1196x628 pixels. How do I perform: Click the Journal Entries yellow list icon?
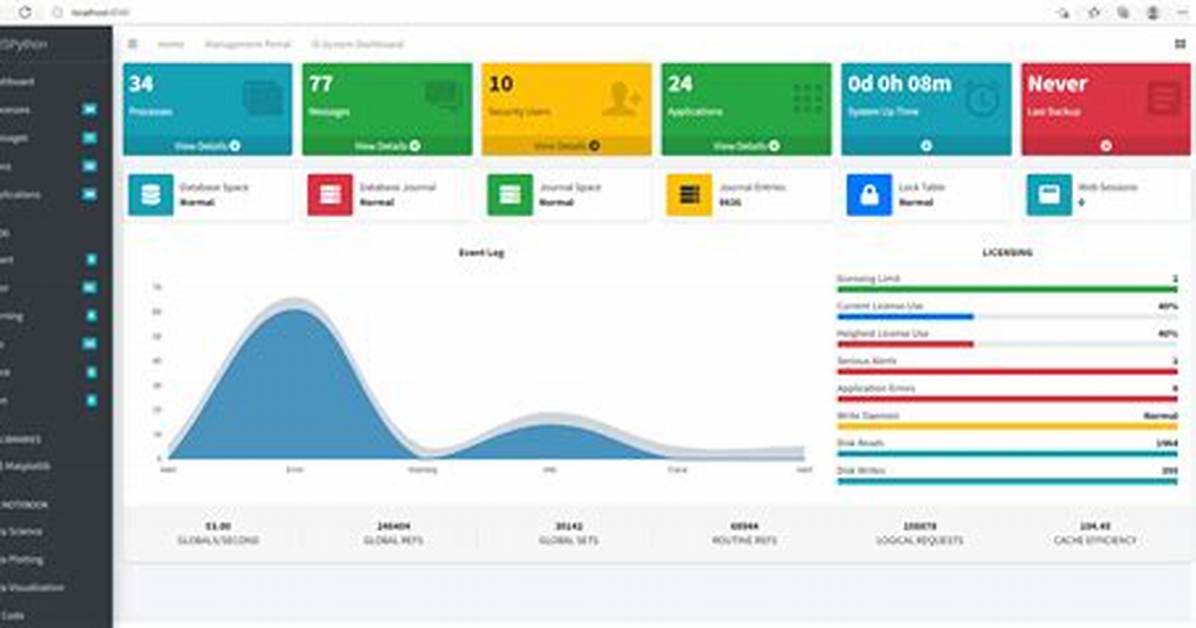pos(690,195)
